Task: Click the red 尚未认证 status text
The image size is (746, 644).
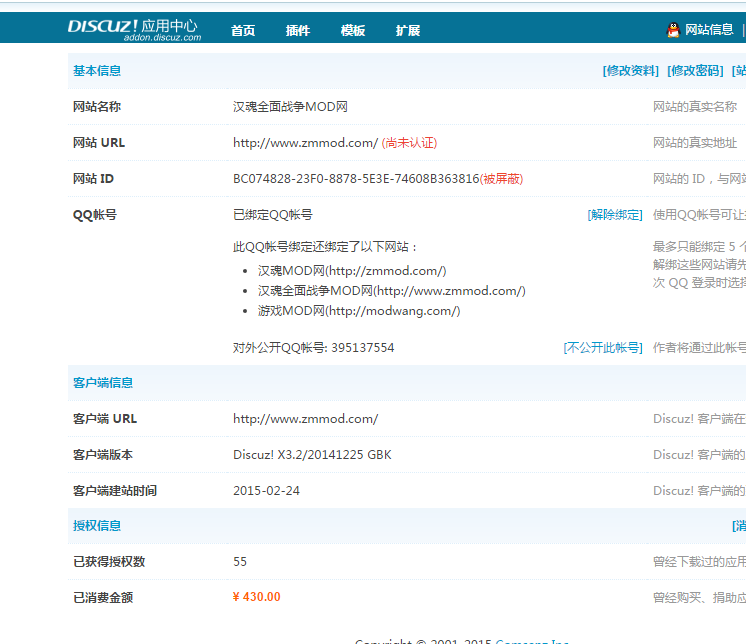Action: 409,143
